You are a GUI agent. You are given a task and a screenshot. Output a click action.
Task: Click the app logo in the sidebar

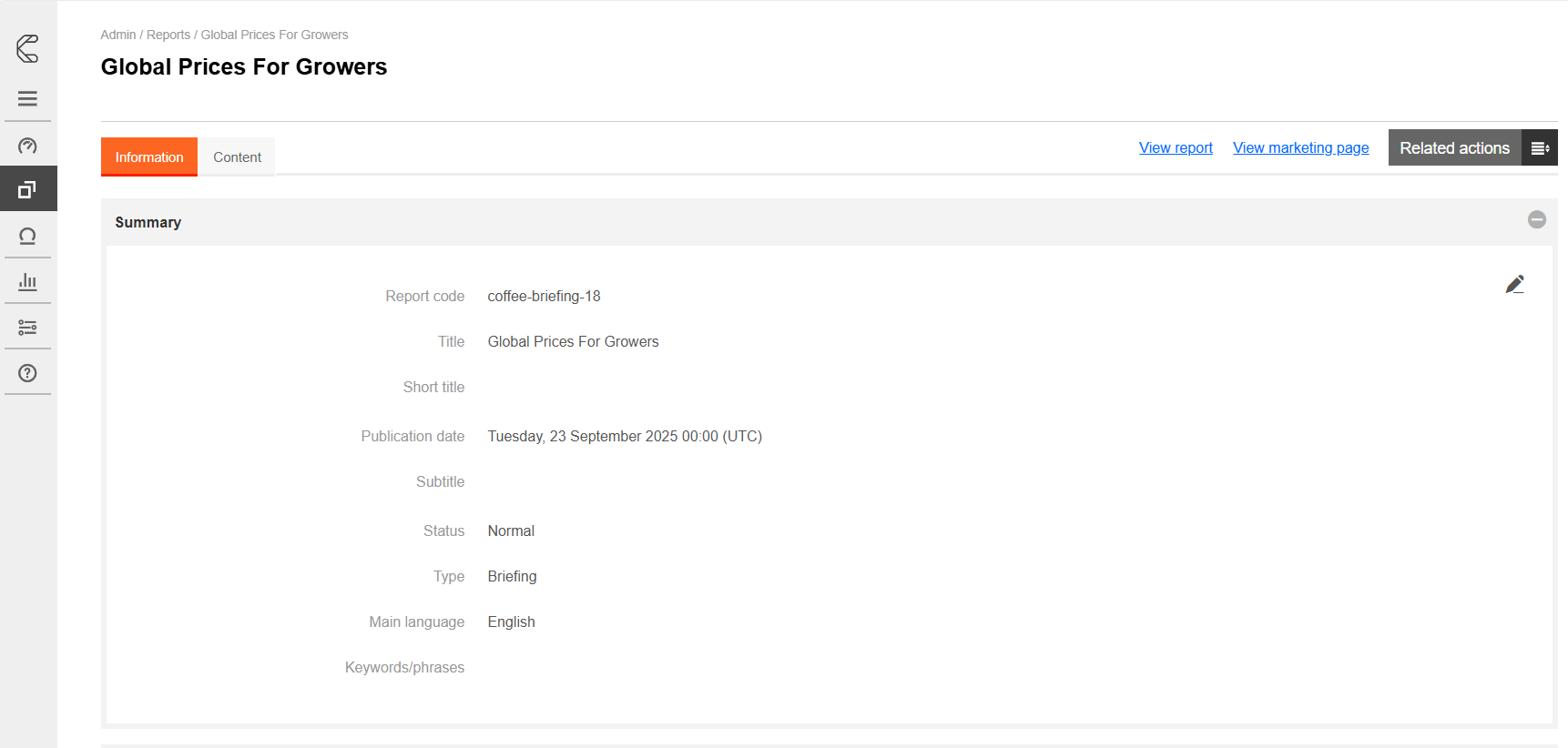coord(27,48)
